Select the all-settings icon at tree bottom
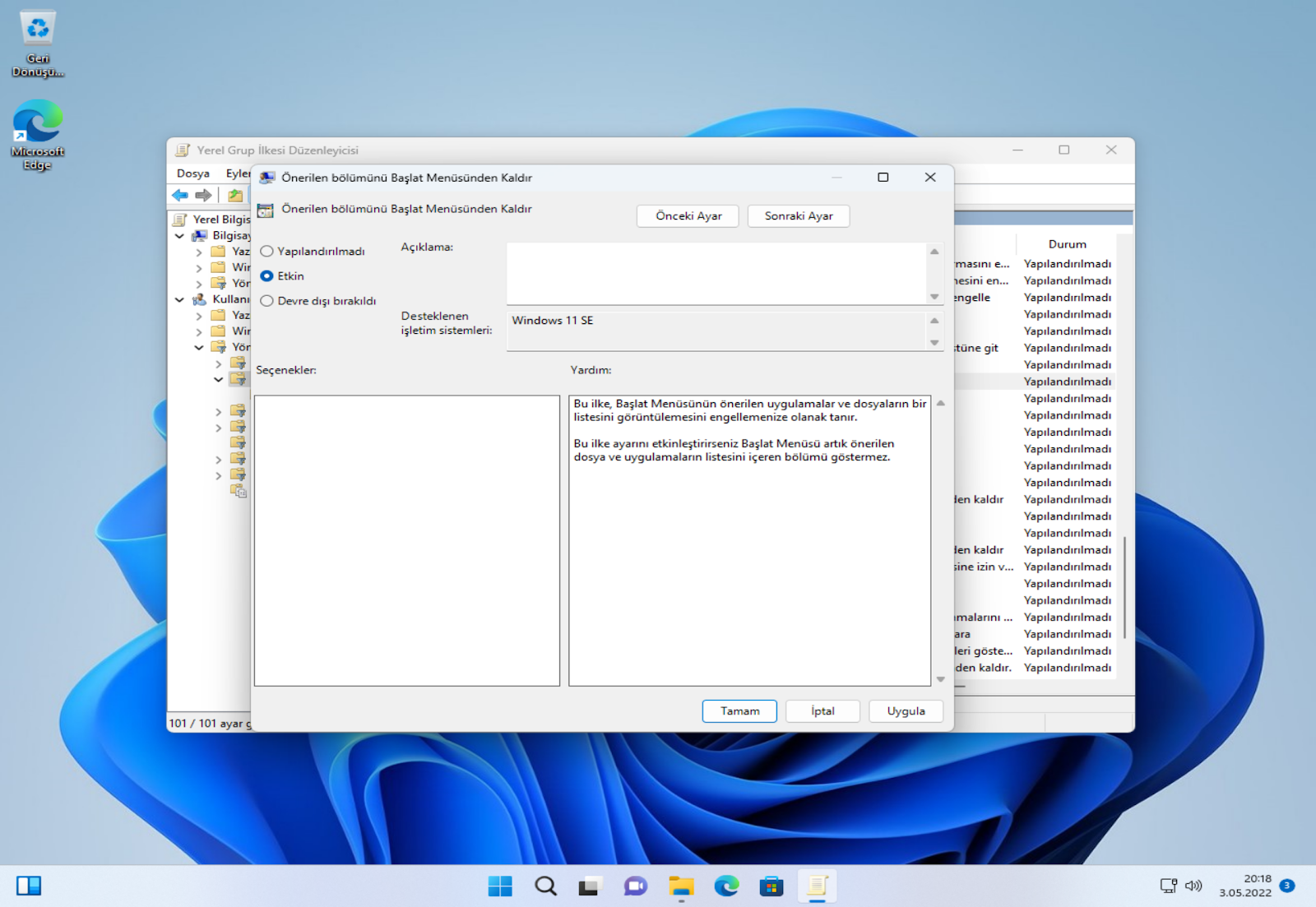1316x907 pixels. (x=239, y=491)
